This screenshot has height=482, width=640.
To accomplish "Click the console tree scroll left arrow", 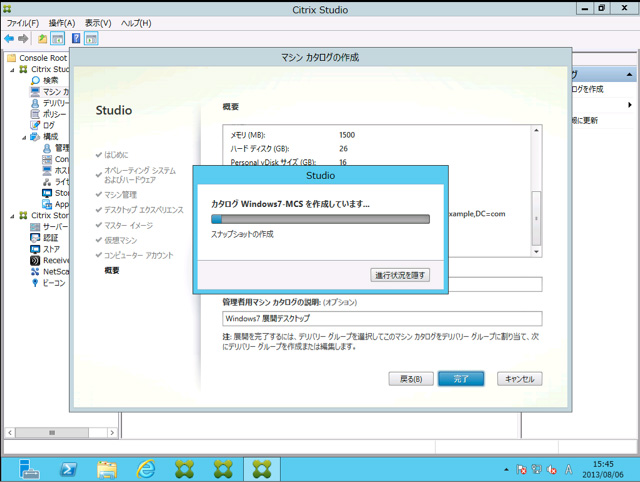I will (x=10, y=432).
